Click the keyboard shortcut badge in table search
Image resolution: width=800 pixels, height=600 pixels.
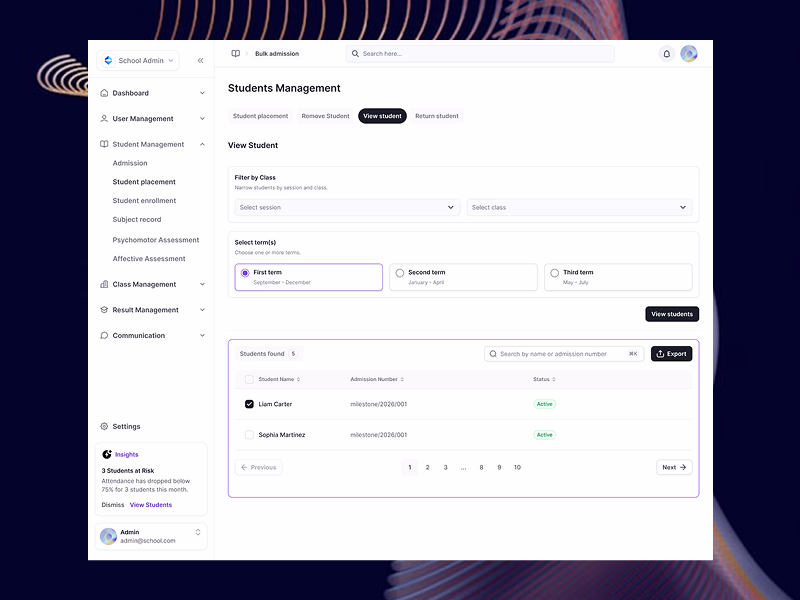click(x=633, y=354)
